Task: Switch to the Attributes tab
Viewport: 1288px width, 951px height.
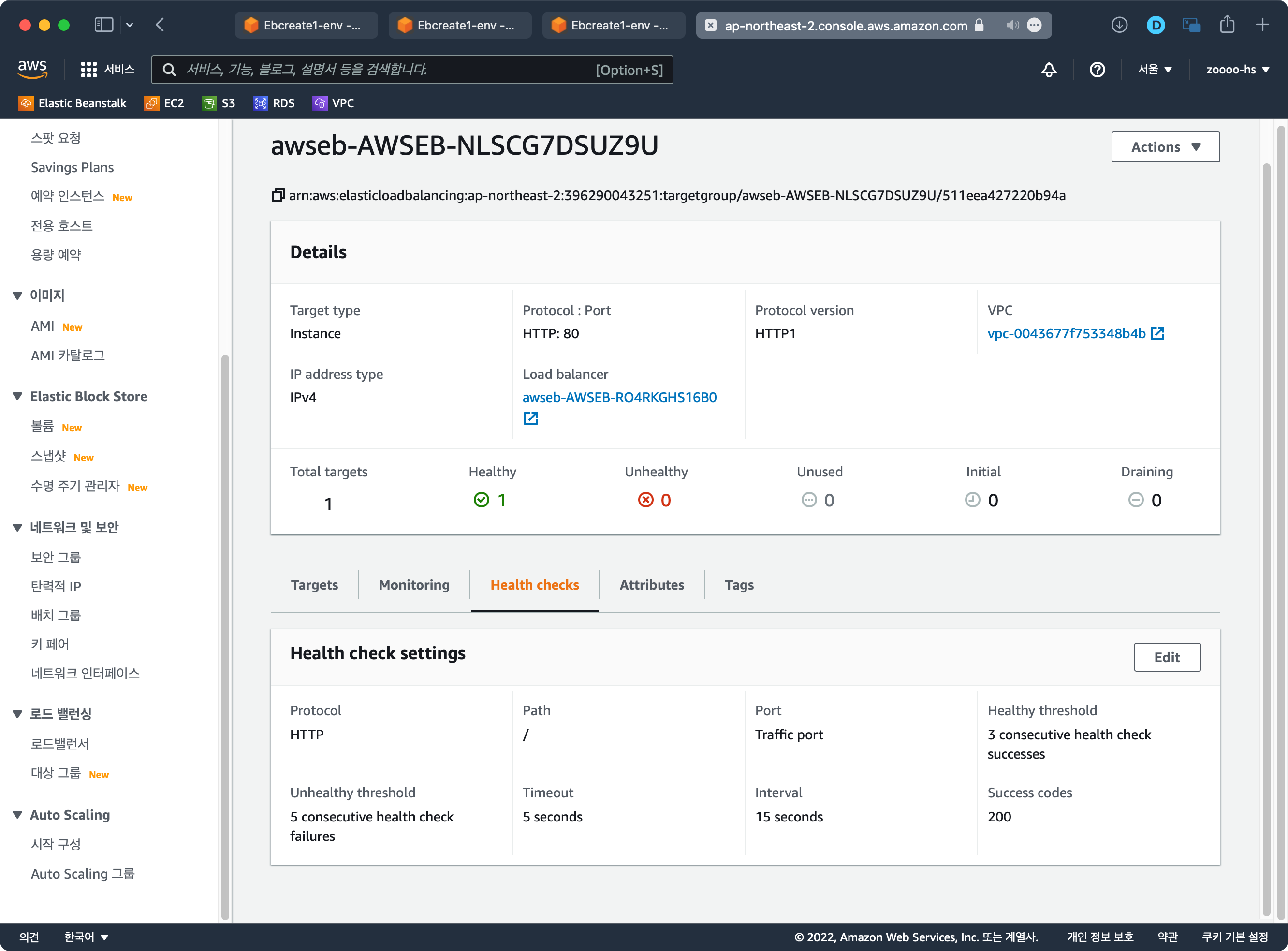Action: 651,585
